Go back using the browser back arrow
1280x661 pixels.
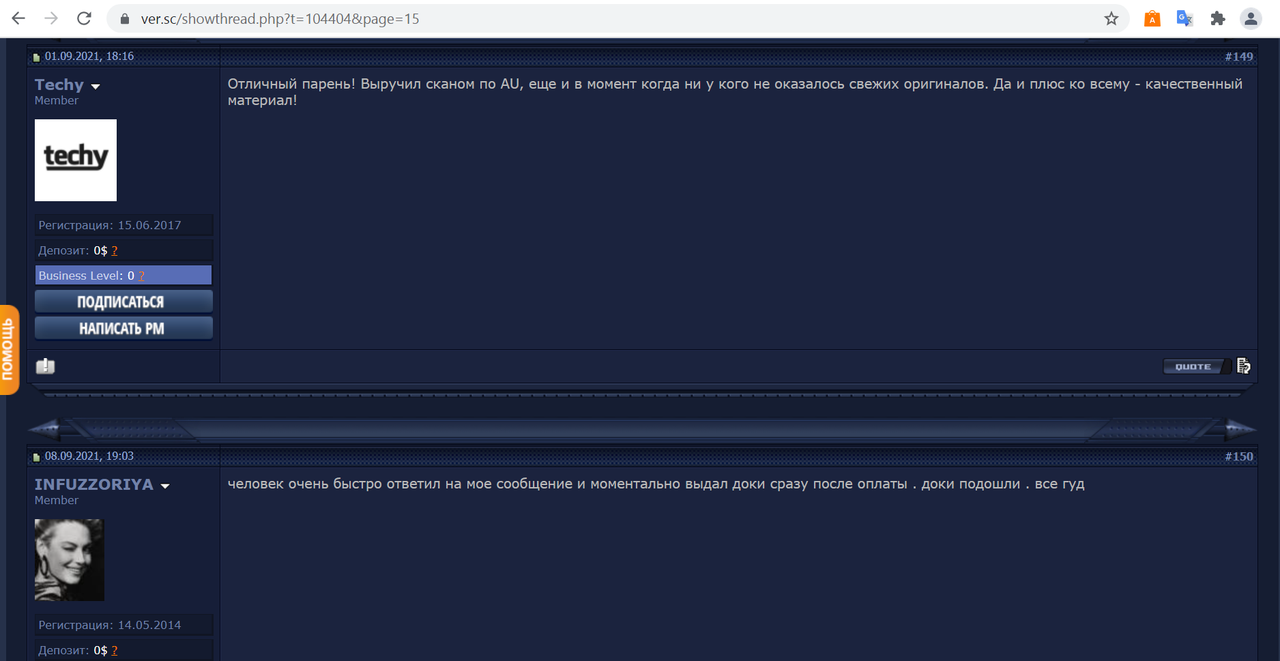click(20, 18)
